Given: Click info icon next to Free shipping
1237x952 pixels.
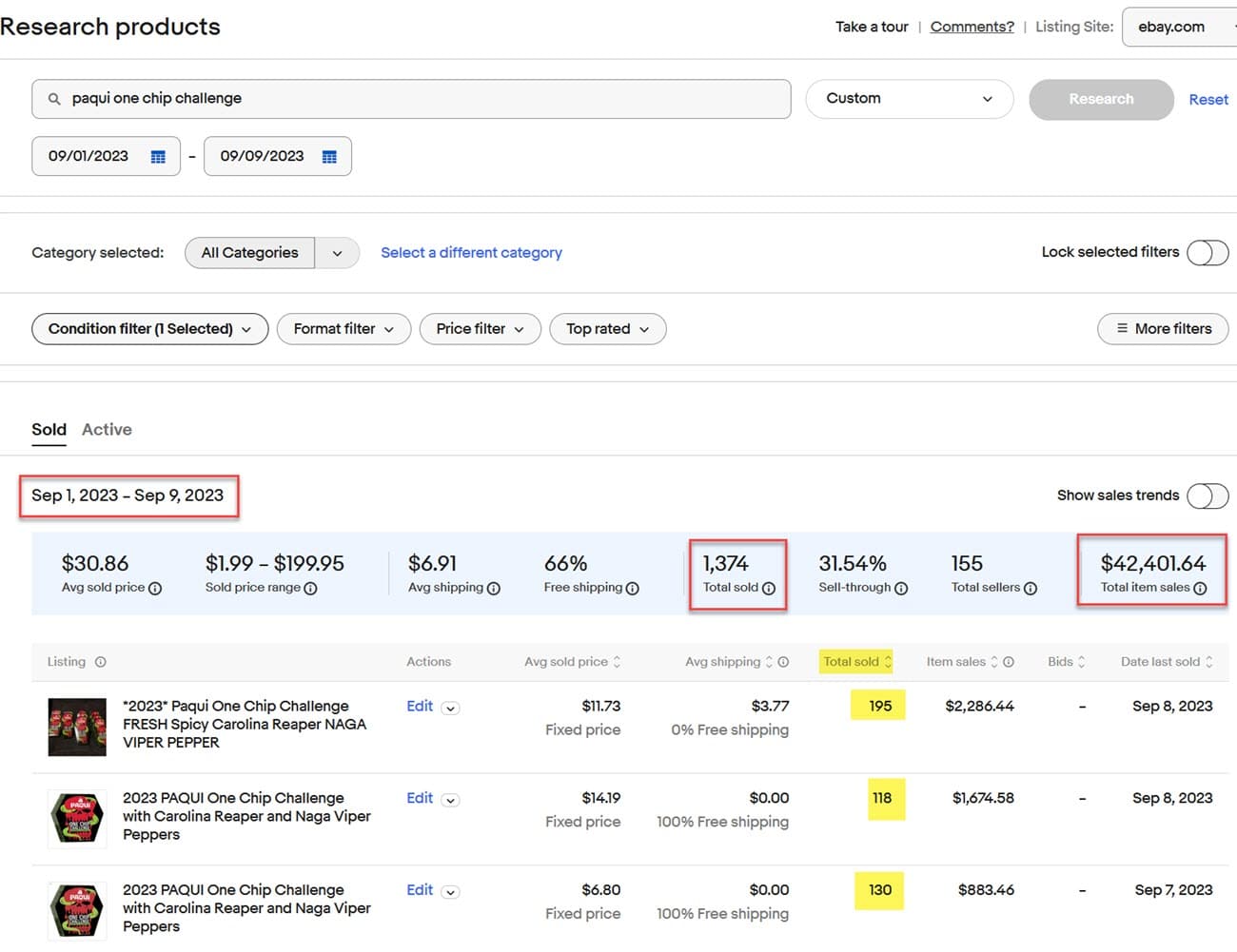Looking at the screenshot, I should tap(633, 589).
